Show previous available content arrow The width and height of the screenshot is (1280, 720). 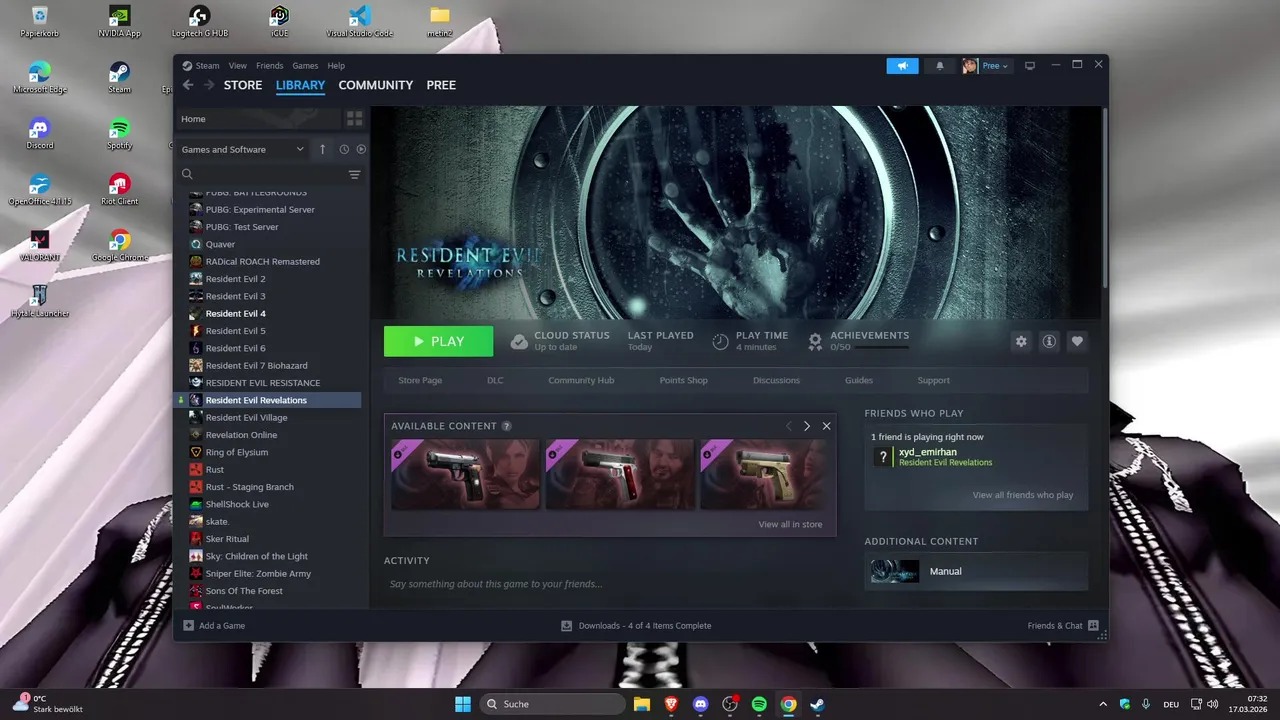[788, 426]
